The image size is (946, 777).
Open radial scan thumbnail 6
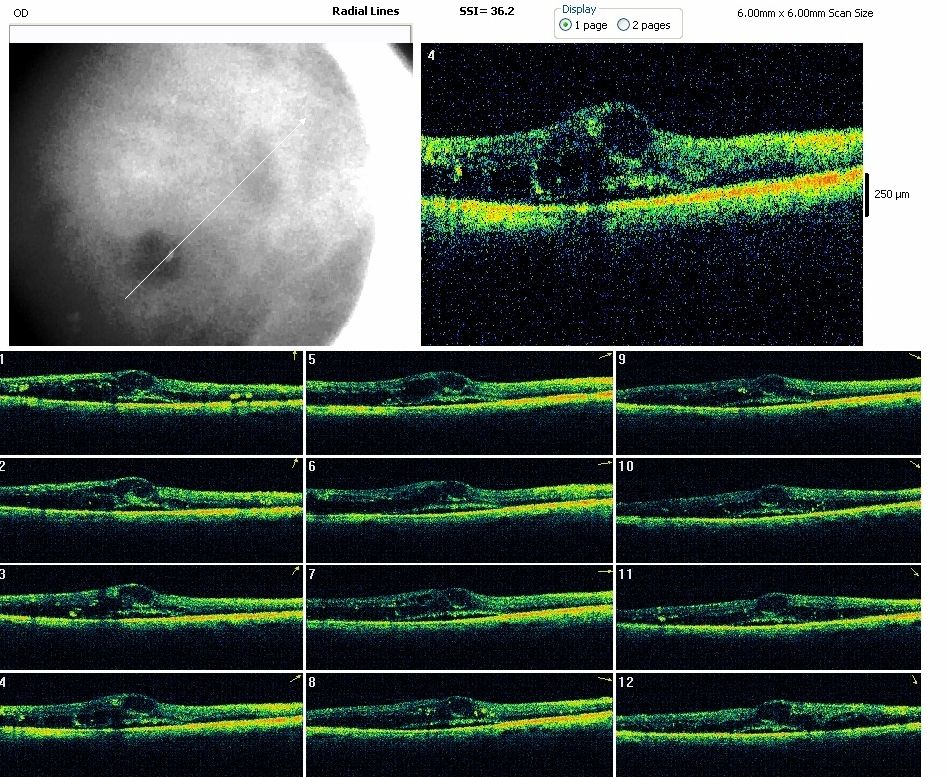tap(459, 508)
